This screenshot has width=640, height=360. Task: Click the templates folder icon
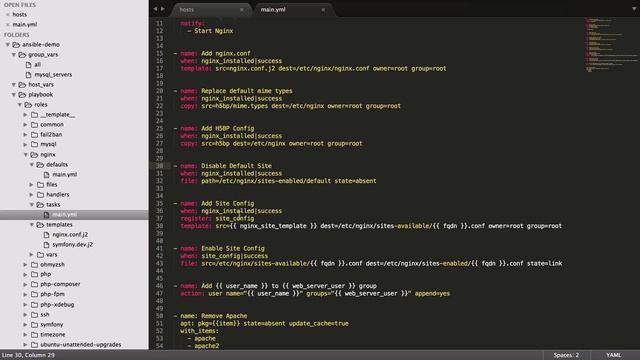point(40,224)
